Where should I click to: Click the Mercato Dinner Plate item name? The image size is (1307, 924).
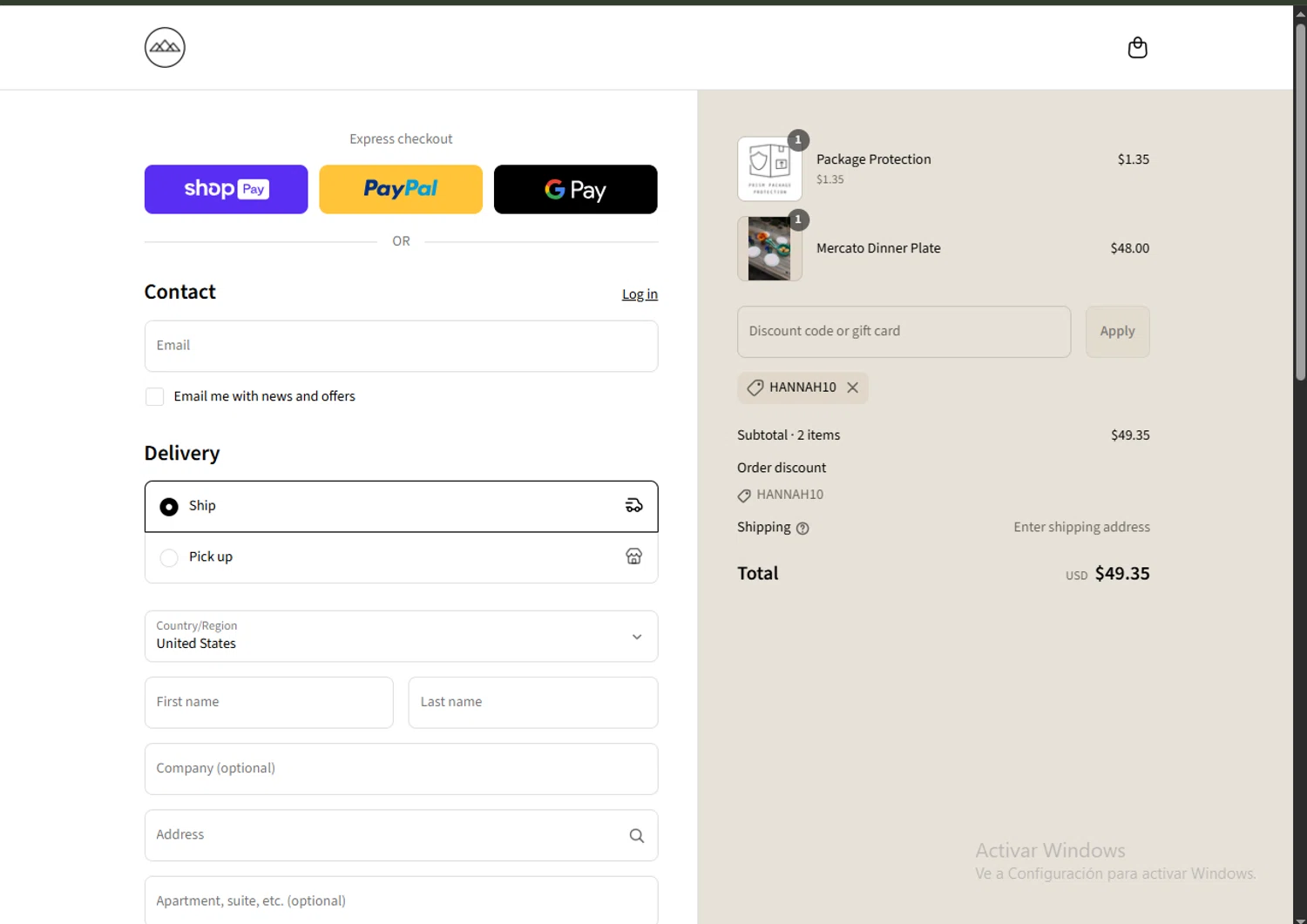click(878, 248)
